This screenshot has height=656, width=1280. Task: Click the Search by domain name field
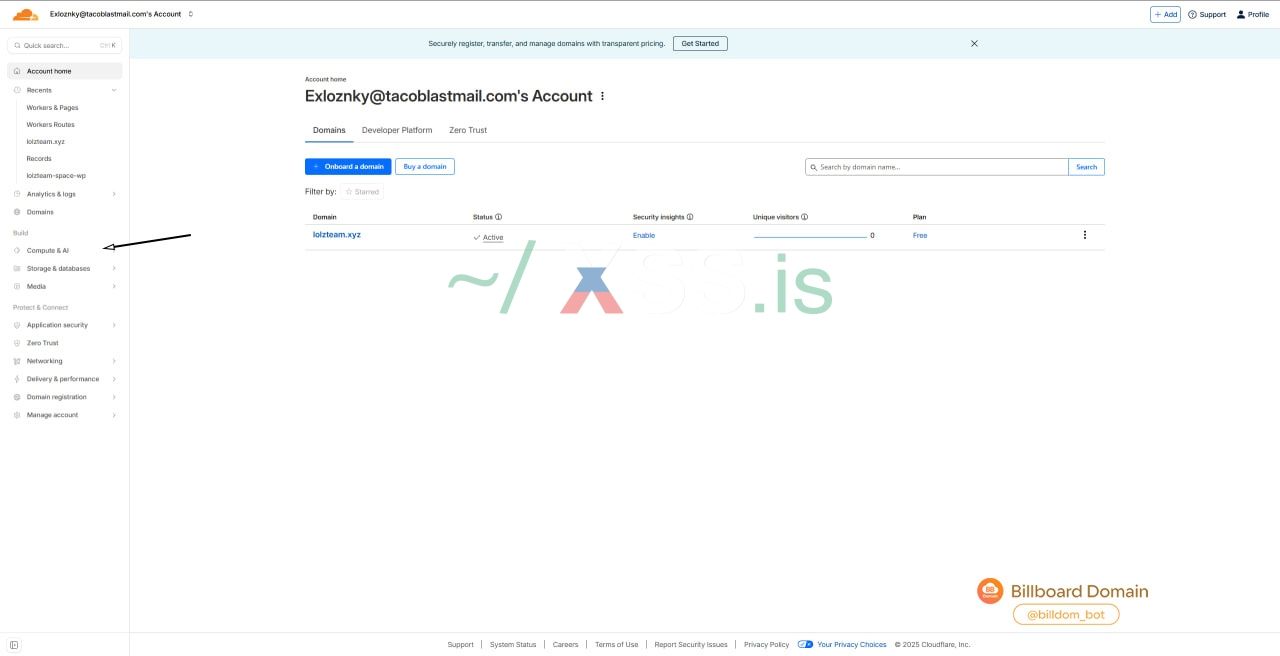(x=937, y=167)
